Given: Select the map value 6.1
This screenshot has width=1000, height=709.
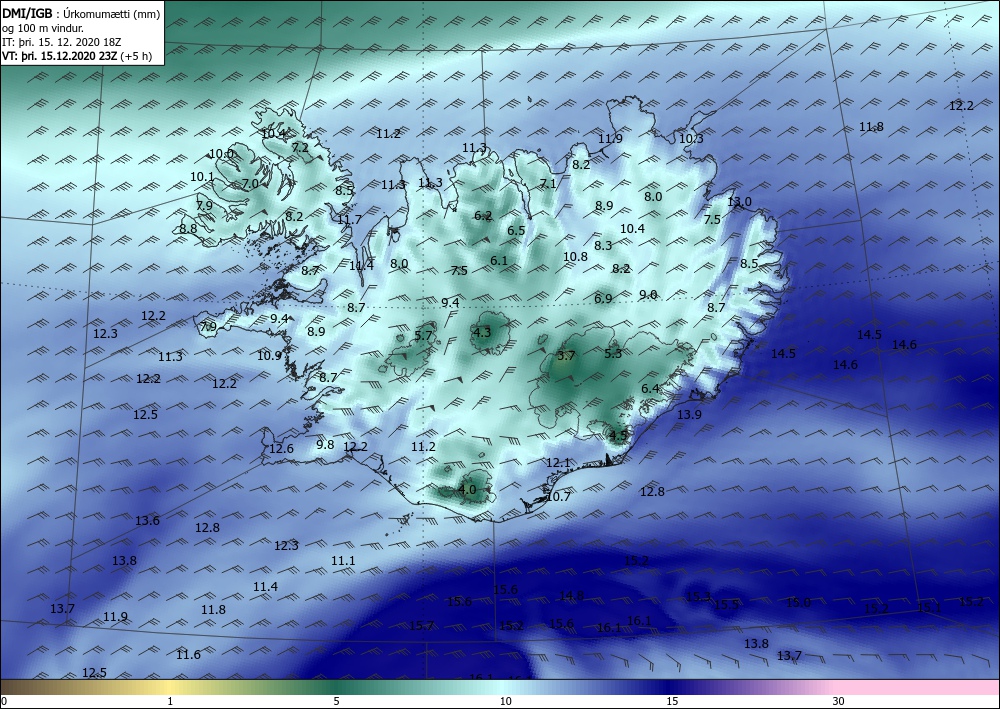Looking at the screenshot, I should tap(499, 260).
